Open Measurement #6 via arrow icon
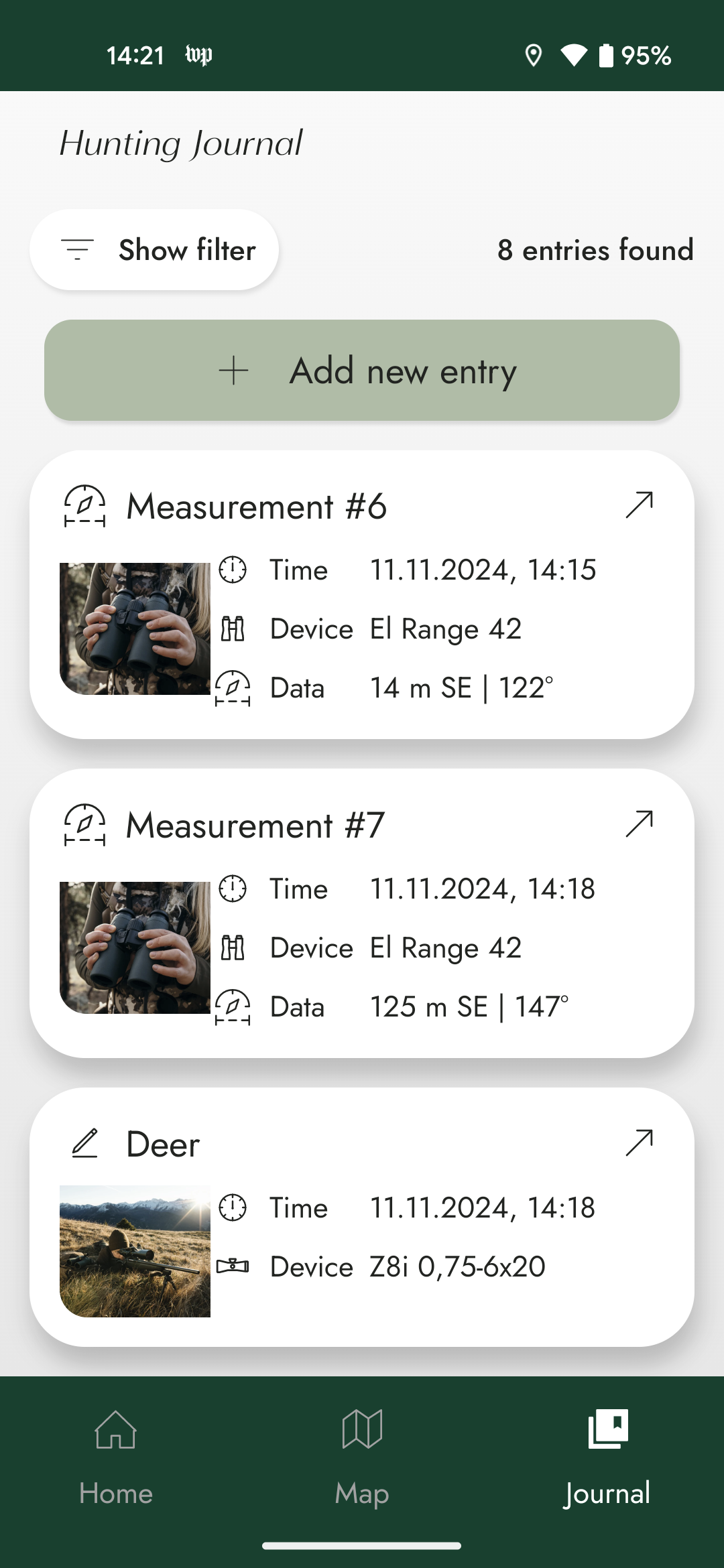The width and height of the screenshot is (724, 1568). [639, 505]
